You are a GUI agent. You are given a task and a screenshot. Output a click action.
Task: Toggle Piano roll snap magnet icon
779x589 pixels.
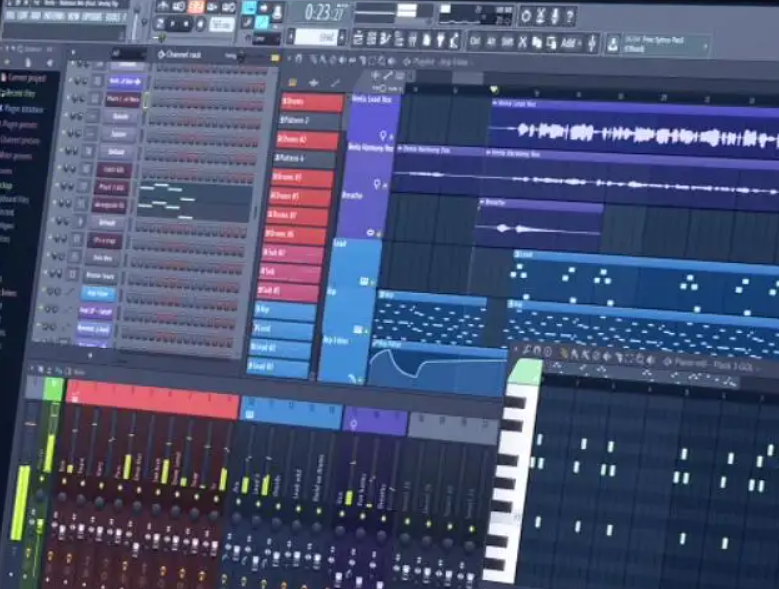[x=537, y=351]
